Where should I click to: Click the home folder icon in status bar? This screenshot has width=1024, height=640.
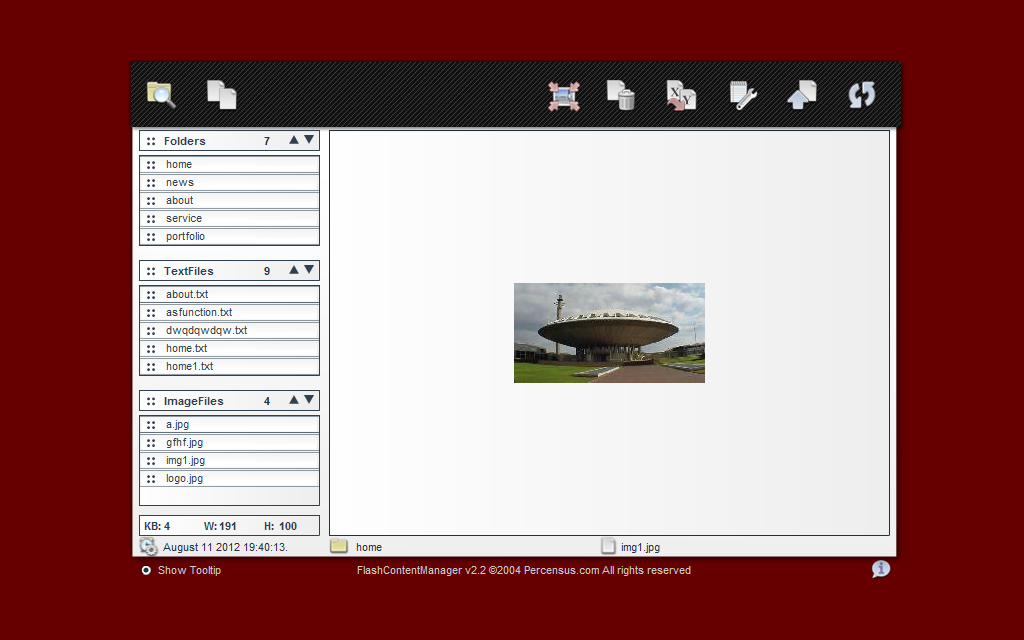(338, 546)
